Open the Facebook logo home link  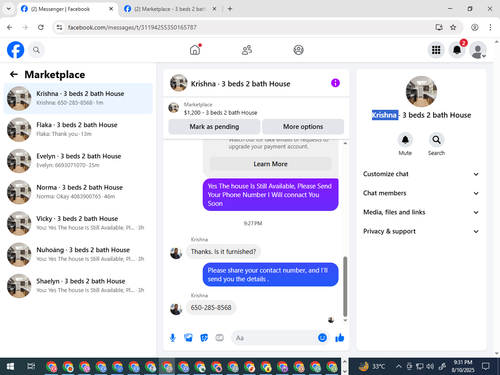coord(16,50)
